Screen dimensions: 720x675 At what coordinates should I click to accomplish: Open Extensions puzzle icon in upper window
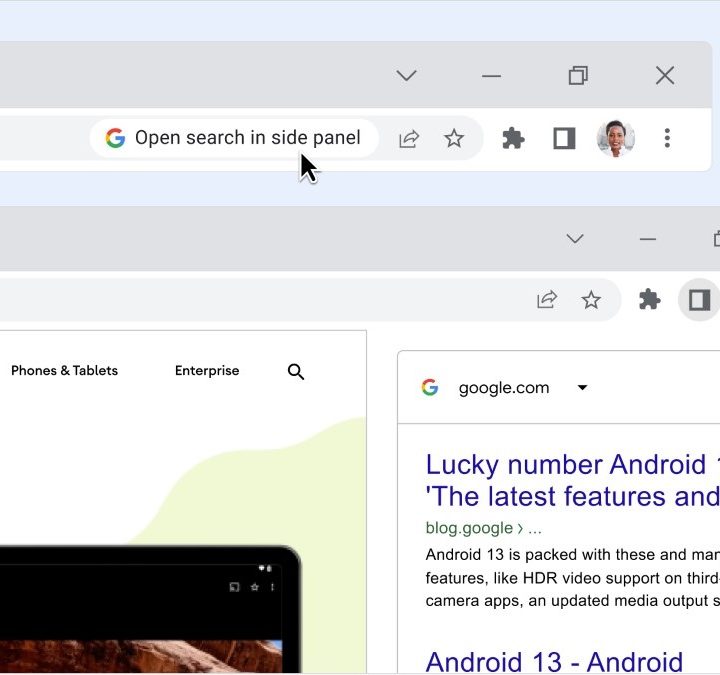click(513, 138)
